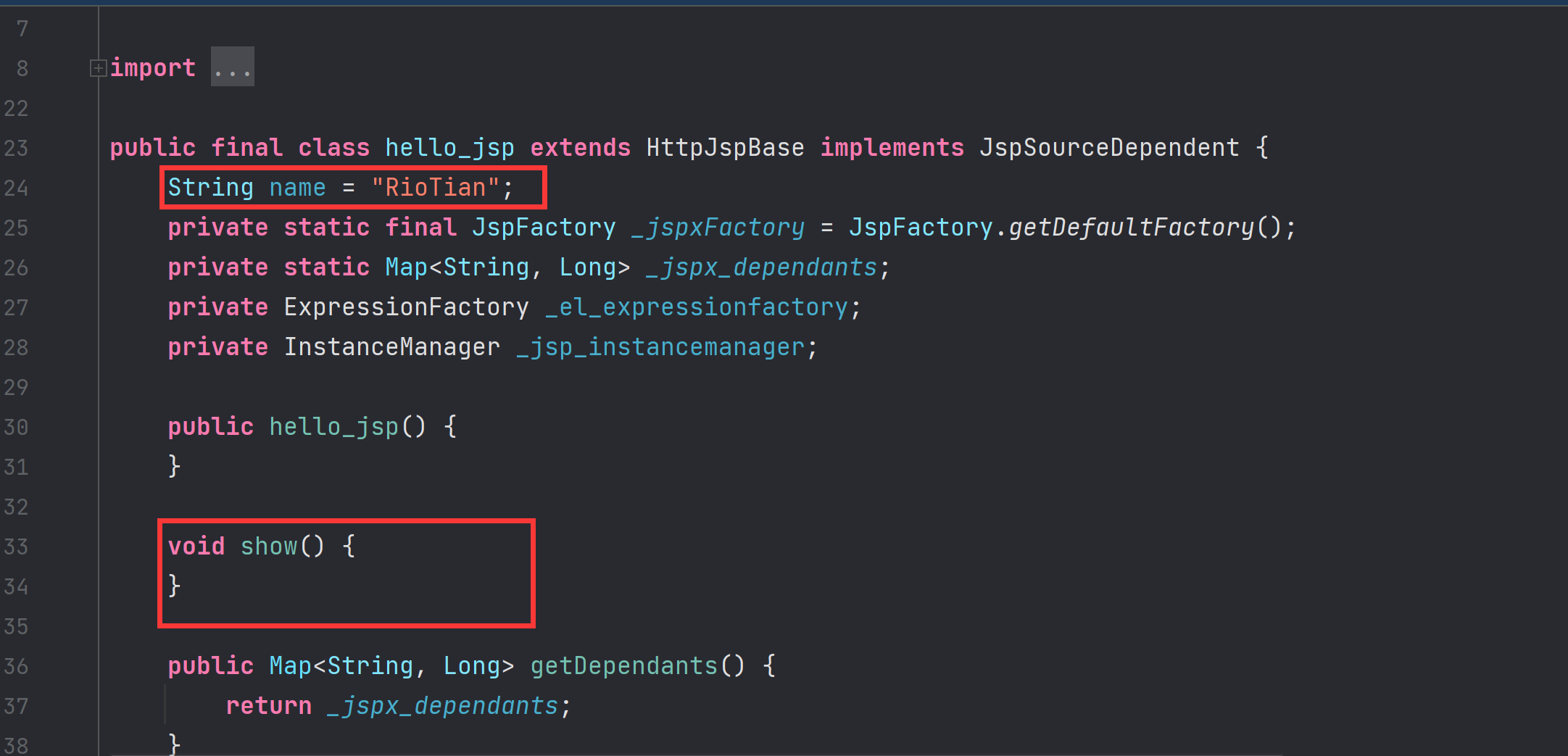
Task: Click the _el_expressionfactory field name
Action: 696,307
